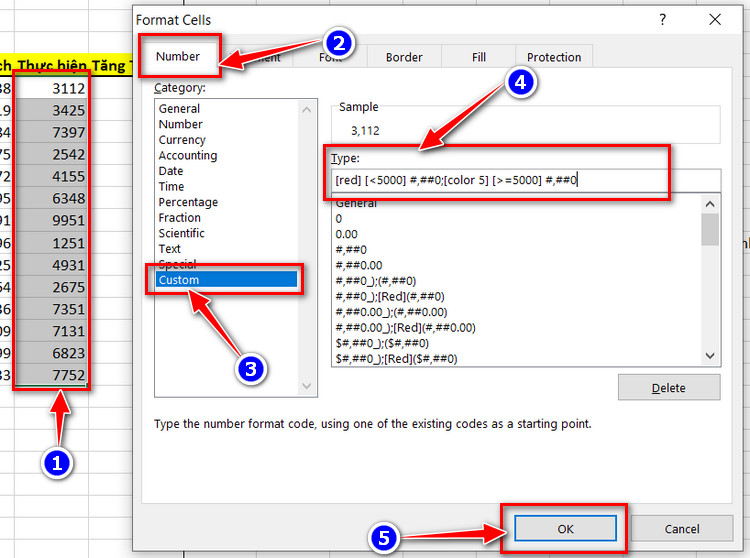Click the Category list scroll down arrow
This screenshot has height=558, width=750.
[307, 385]
